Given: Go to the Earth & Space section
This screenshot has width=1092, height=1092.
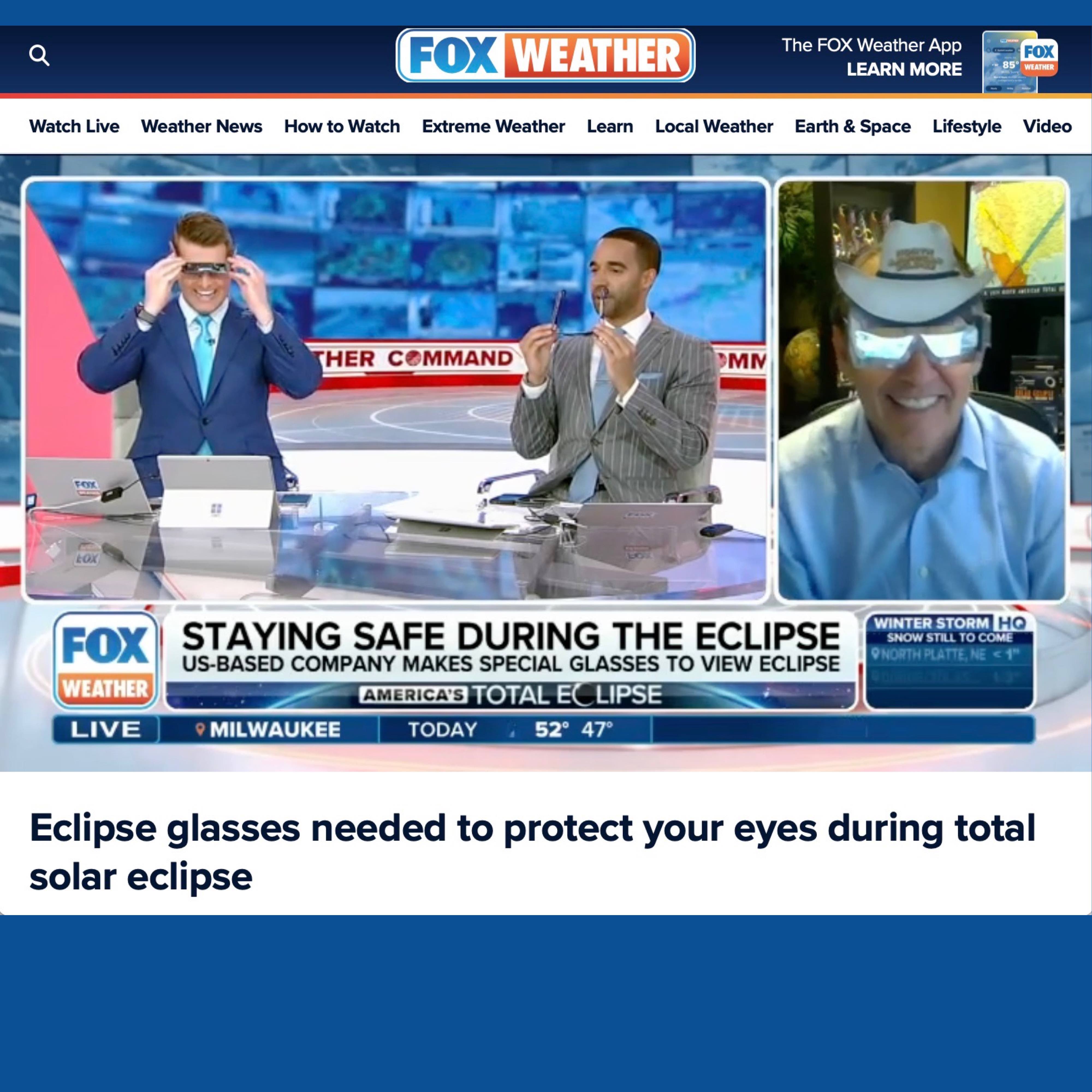Looking at the screenshot, I should 852,126.
